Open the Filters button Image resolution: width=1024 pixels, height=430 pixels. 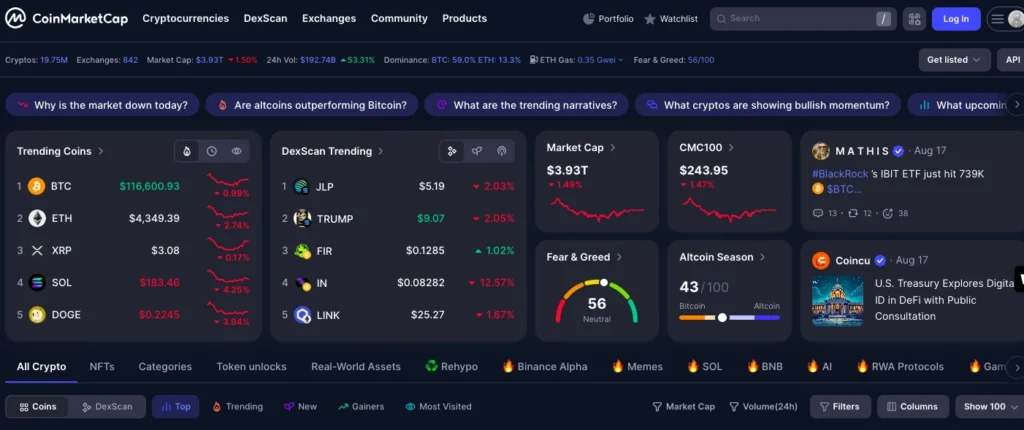coord(840,406)
